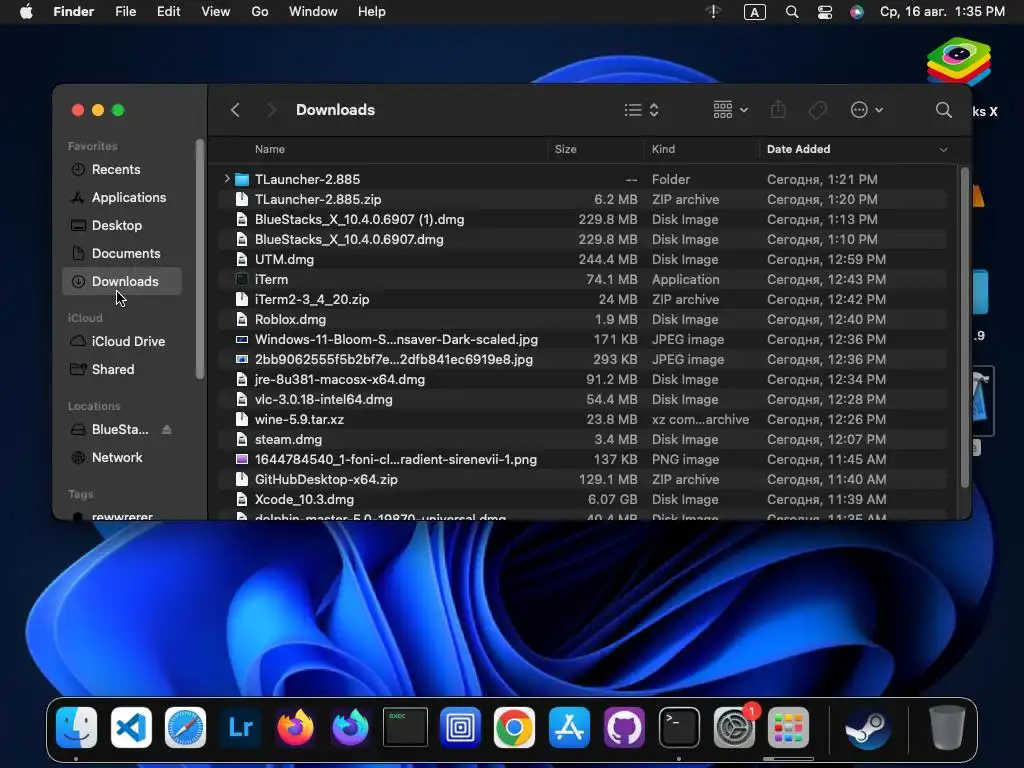Open the Edit menu

coord(168,12)
